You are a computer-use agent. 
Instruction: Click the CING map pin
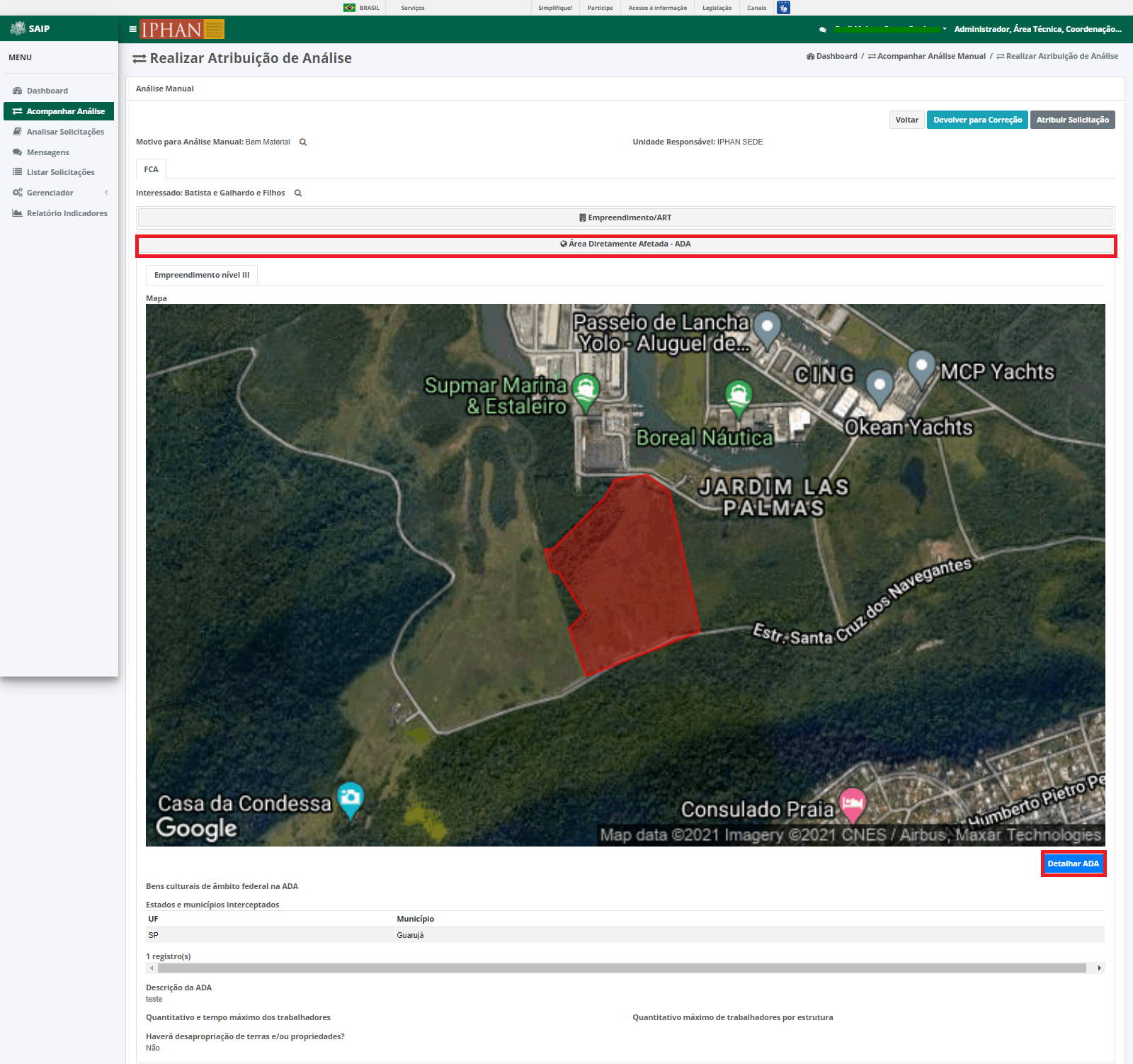pyautogui.click(x=879, y=388)
